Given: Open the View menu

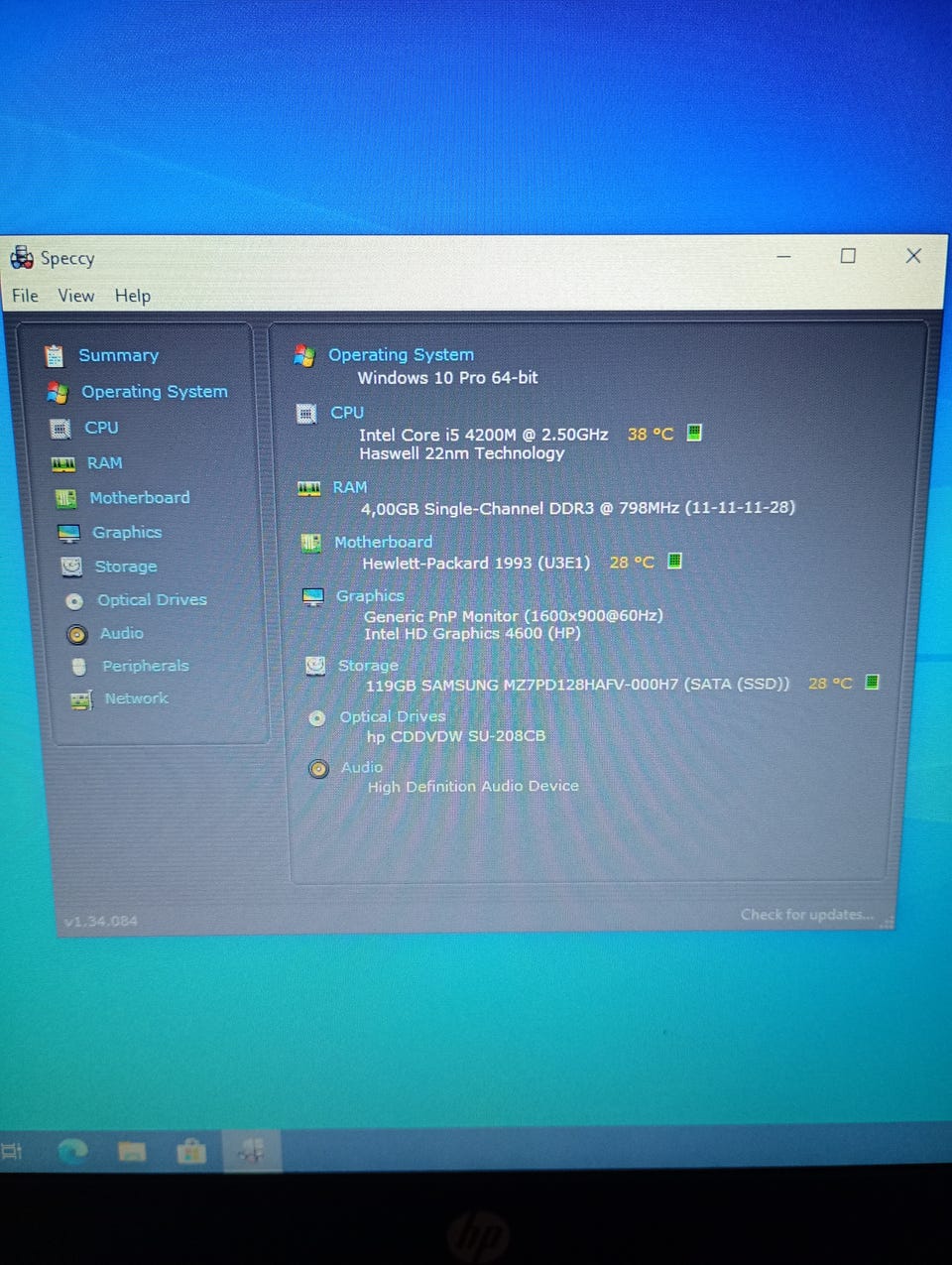Looking at the screenshot, I should 76,296.
